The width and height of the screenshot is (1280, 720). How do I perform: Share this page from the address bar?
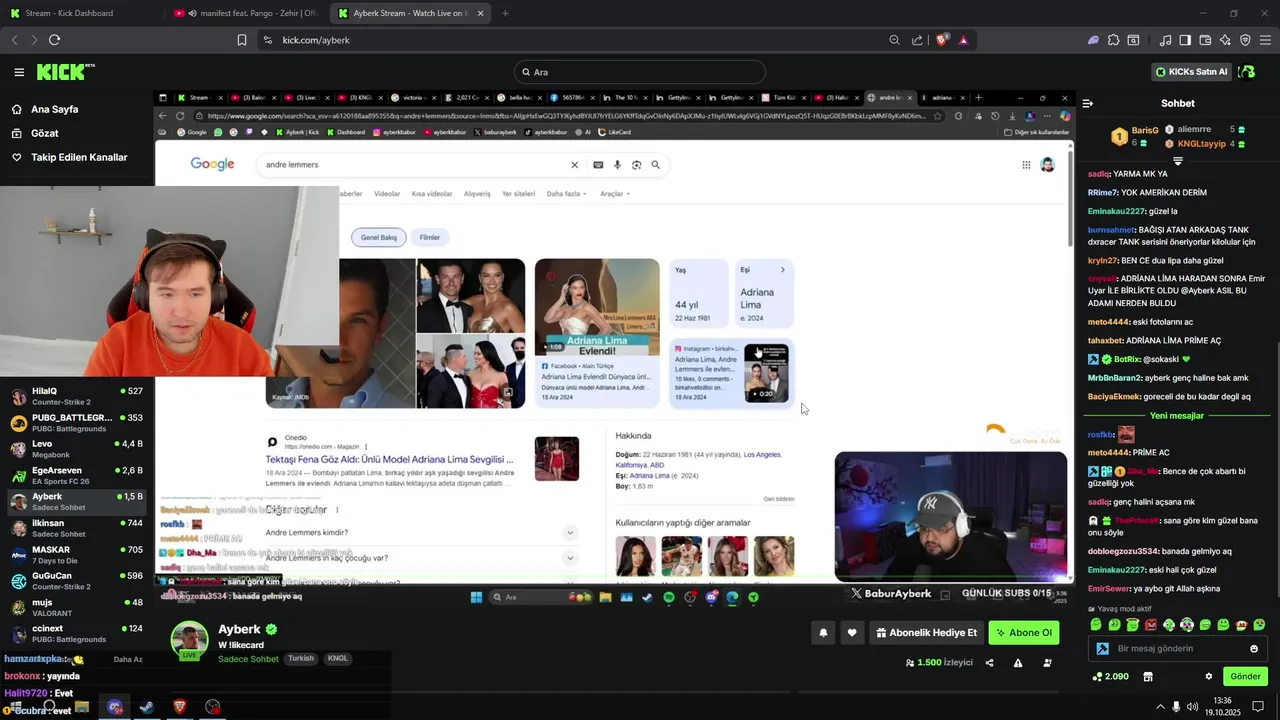[917, 40]
